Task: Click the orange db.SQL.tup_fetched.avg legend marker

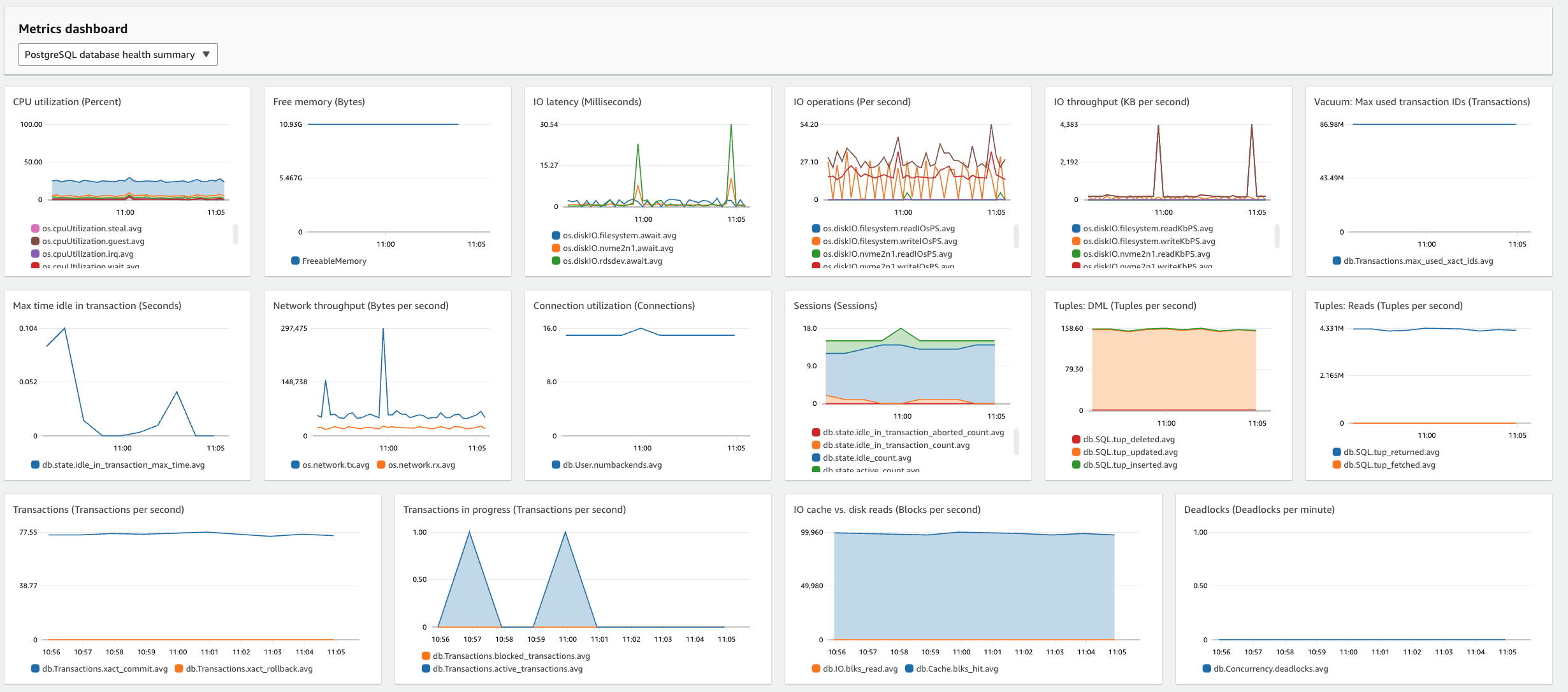Action: click(x=1339, y=465)
